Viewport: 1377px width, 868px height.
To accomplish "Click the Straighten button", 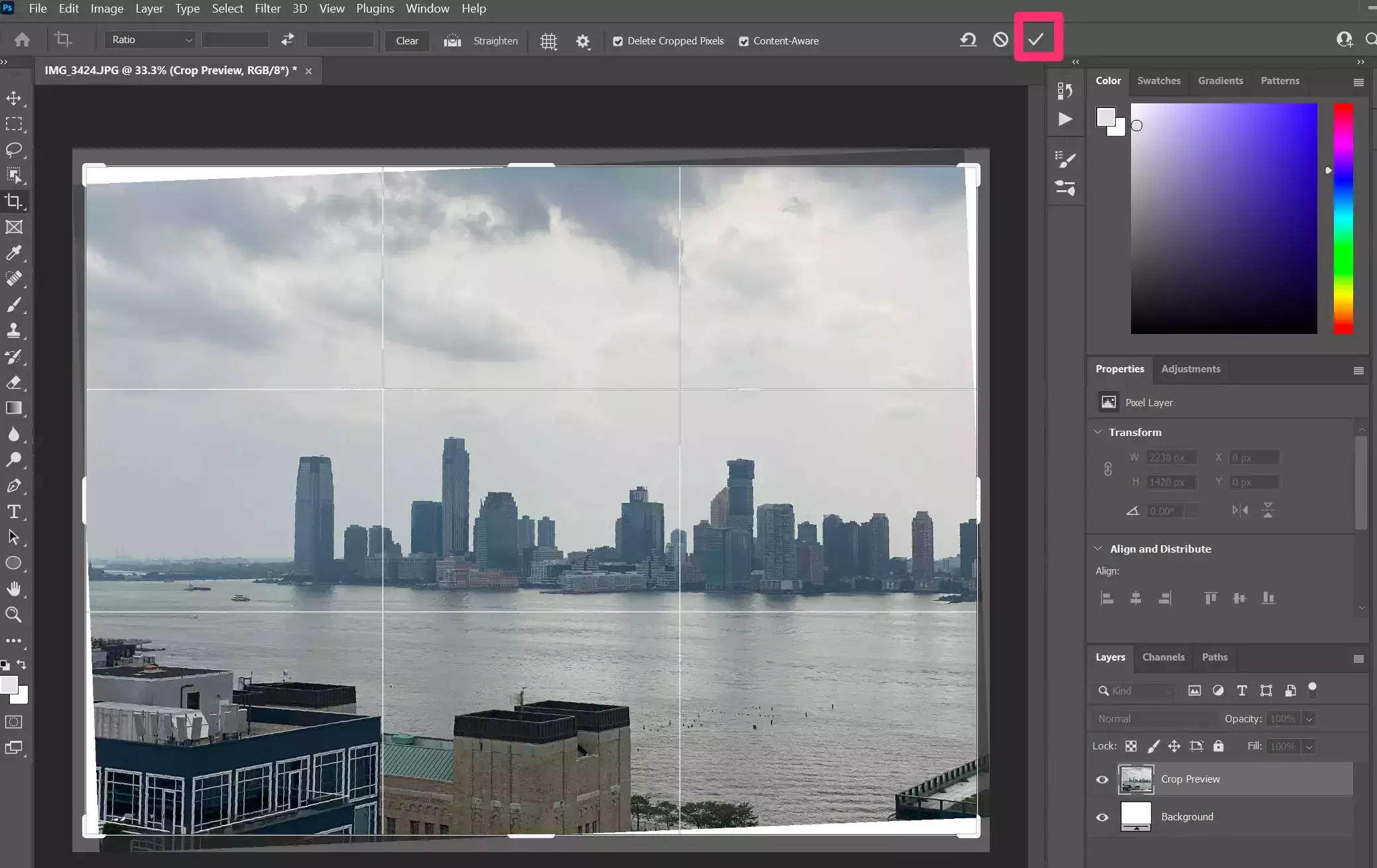I will (481, 40).
